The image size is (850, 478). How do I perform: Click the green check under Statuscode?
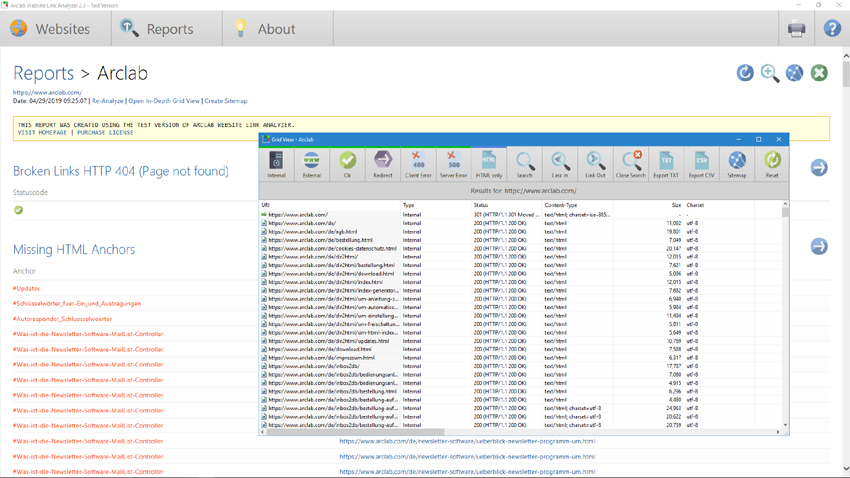pyautogui.click(x=18, y=210)
